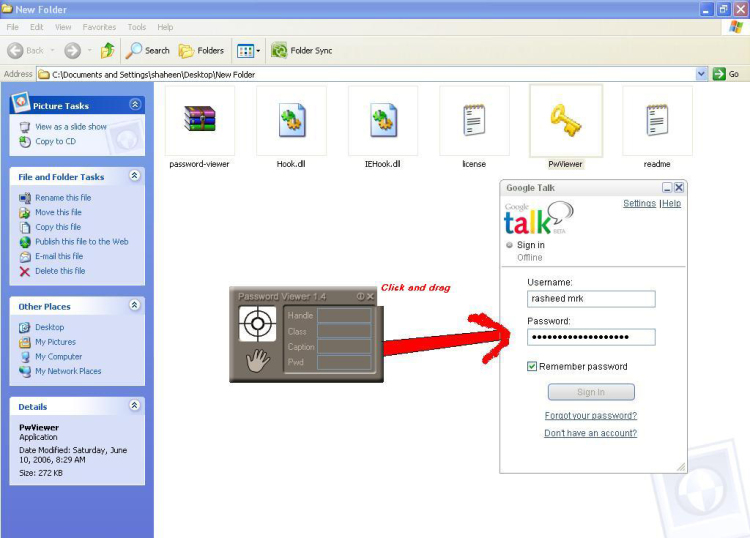Open Google Talk Help link
The width and height of the screenshot is (750, 538).
pos(671,203)
